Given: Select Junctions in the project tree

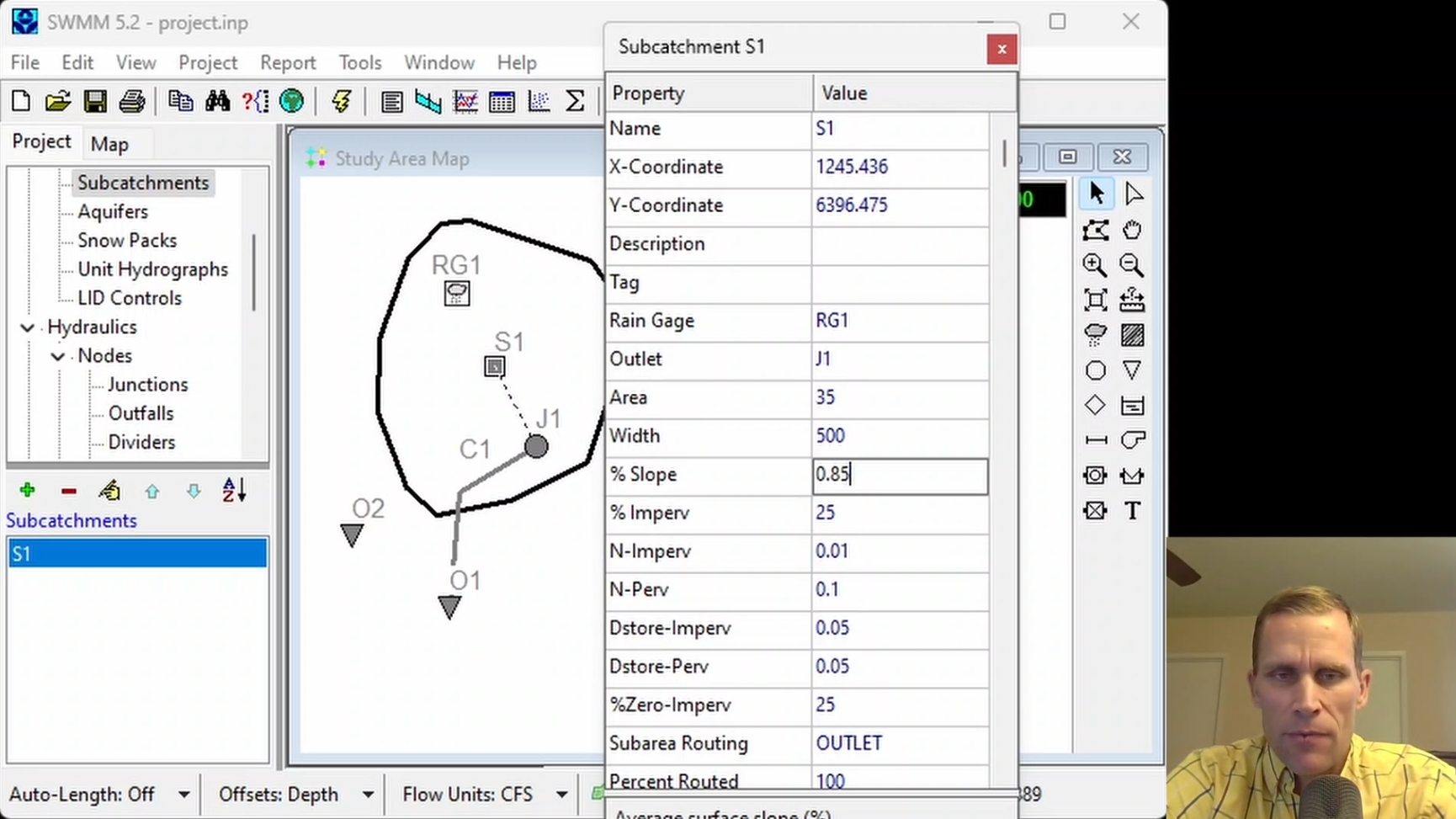Looking at the screenshot, I should pos(148,385).
